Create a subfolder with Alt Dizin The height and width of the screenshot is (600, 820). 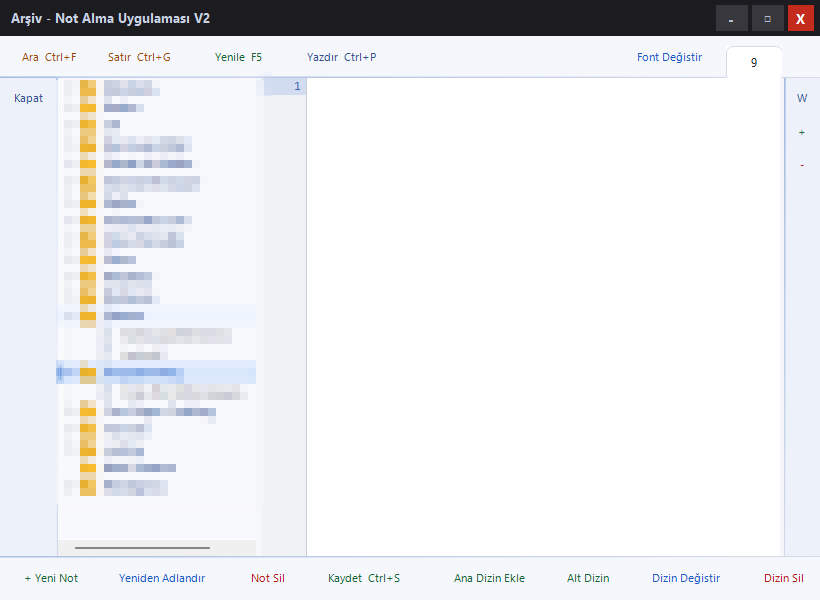588,578
